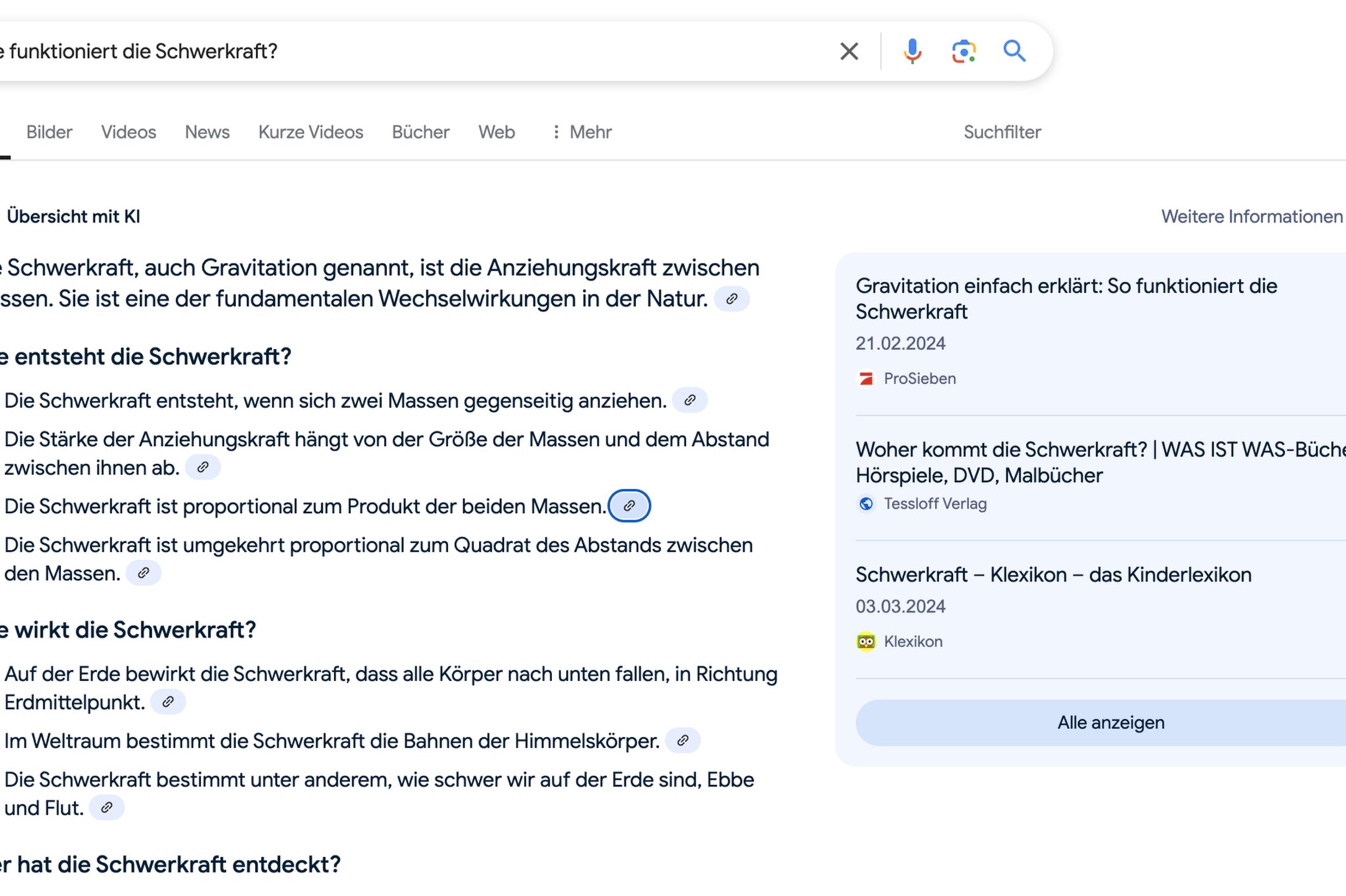Switch to the Videos tab
Viewport: 1346px width, 896px height.
[128, 132]
